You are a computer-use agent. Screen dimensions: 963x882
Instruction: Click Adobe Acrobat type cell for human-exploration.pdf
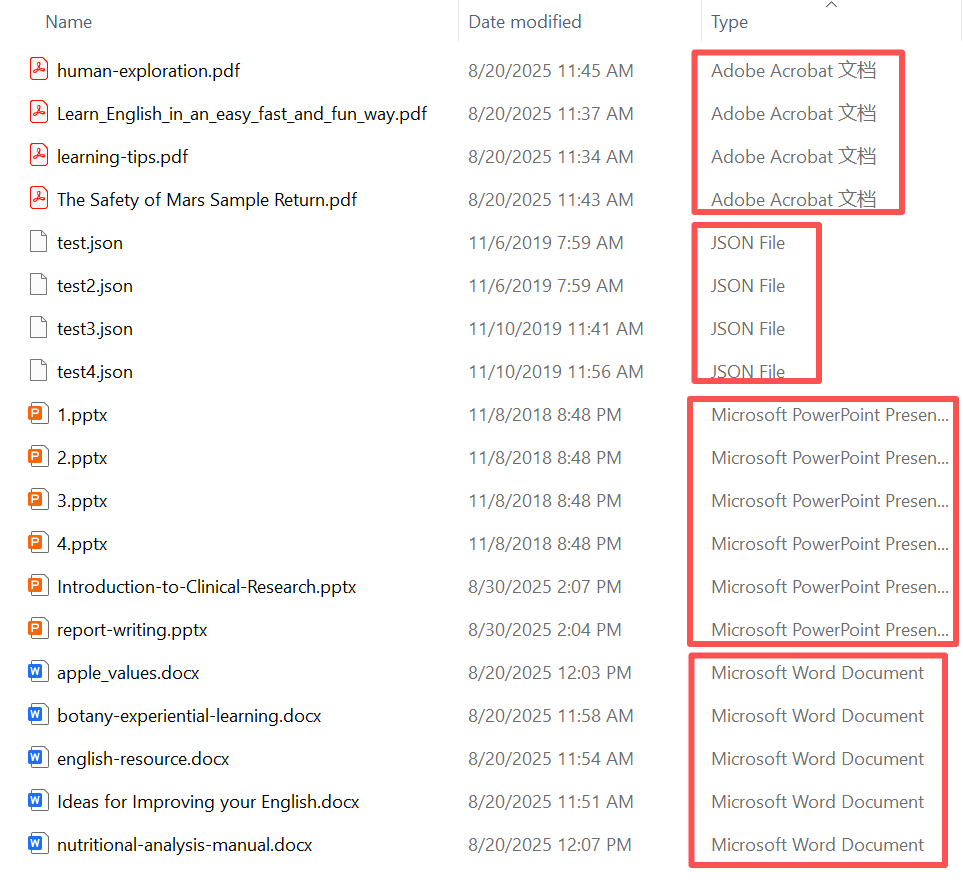pyautogui.click(x=793, y=71)
